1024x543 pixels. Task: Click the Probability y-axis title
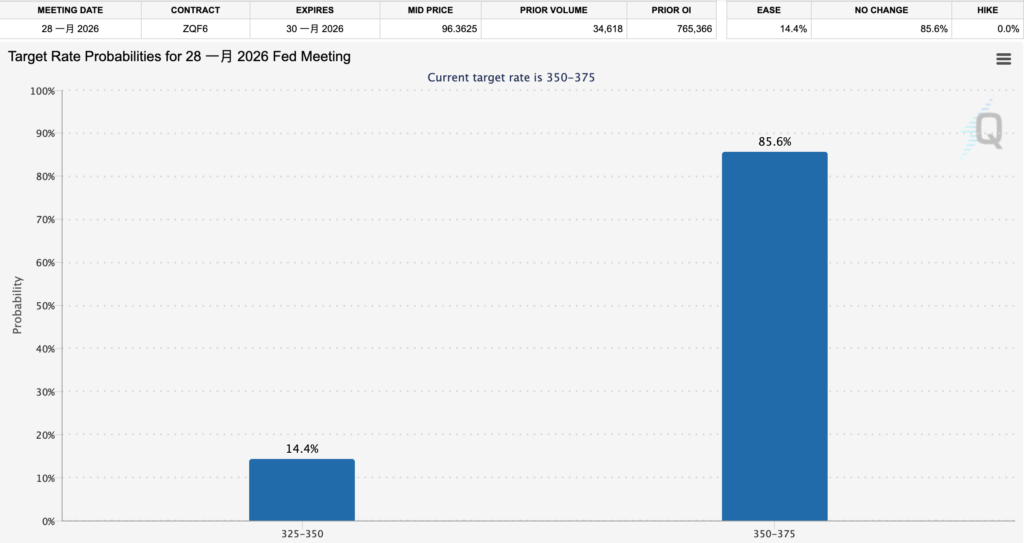coord(17,305)
